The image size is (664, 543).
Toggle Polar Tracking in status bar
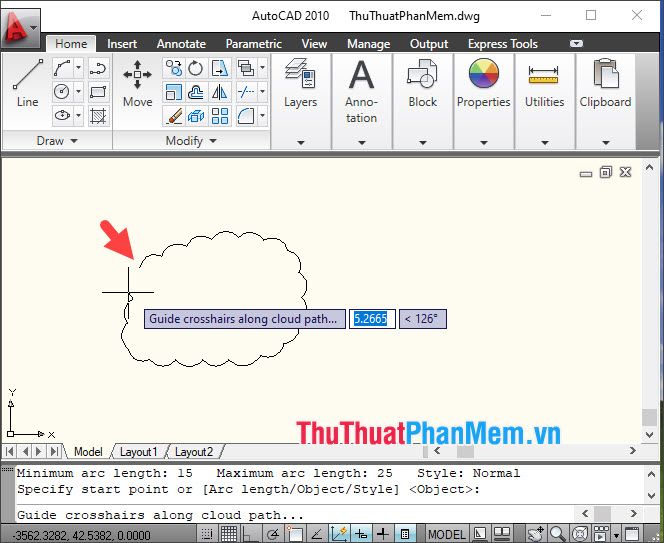(x=273, y=534)
